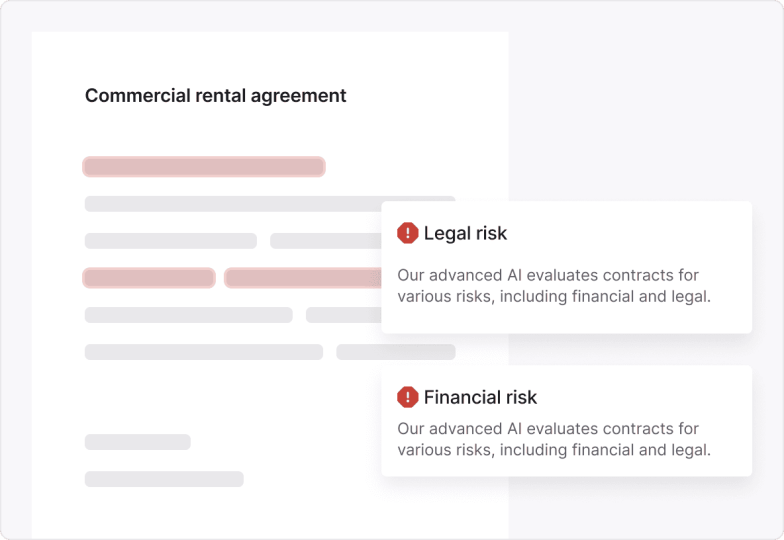This screenshot has height=540, width=784.
Task: Select the last gray placeholder line of the document
Action: [x=164, y=479]
